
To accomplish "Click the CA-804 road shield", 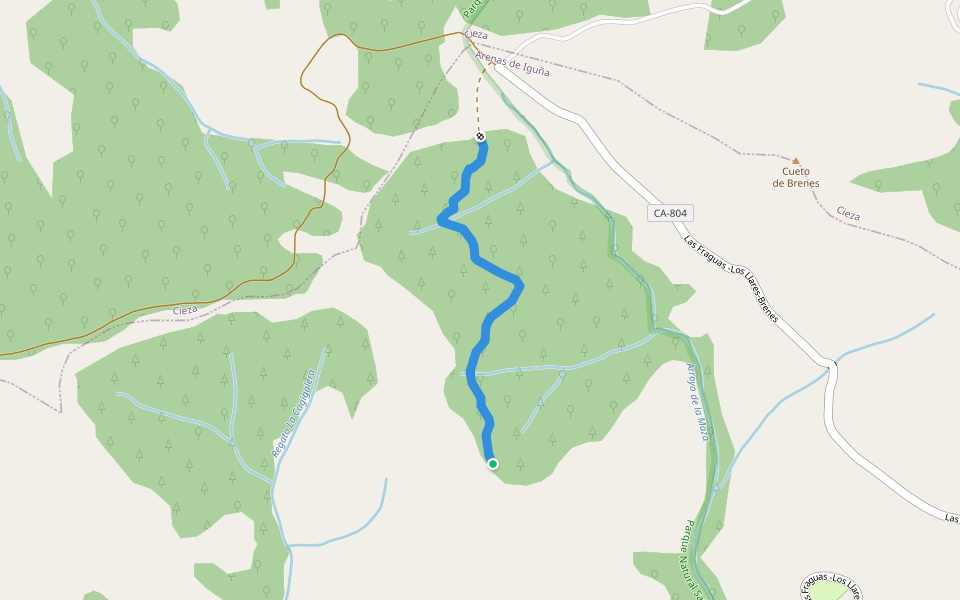I will [670, 213].
